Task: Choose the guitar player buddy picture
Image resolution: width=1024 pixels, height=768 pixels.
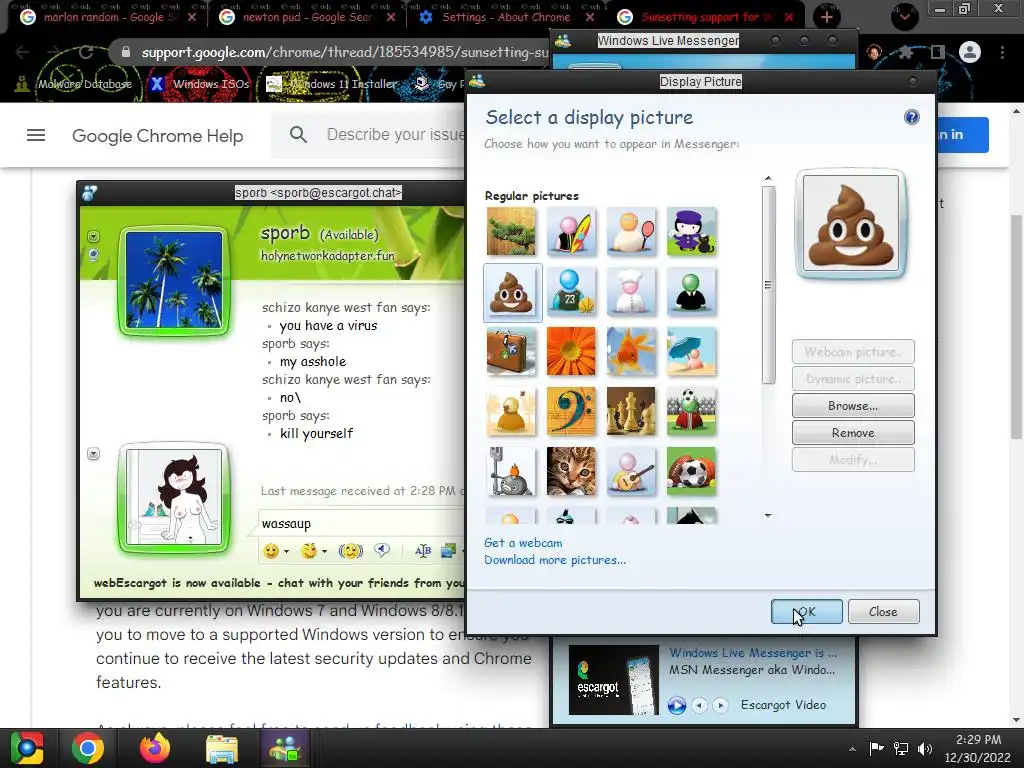Action: (631, 472)
